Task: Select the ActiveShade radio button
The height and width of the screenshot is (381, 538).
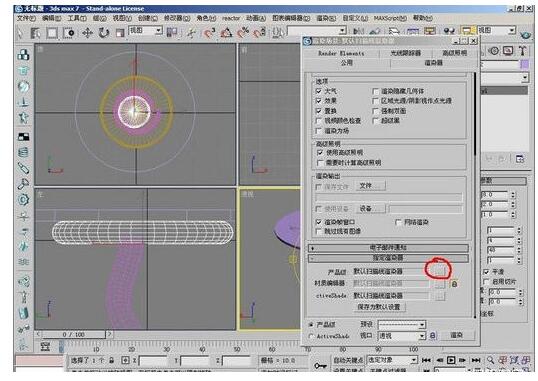Action: coord(311,336)
